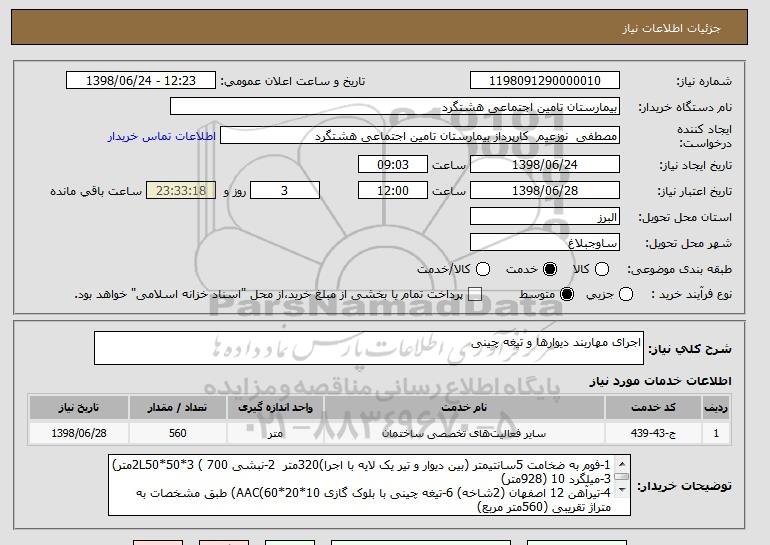This screenshot has height=545, width=770.
Task: Toggle the treasury documents payment checkbox
Action: (x=474, y=295)
